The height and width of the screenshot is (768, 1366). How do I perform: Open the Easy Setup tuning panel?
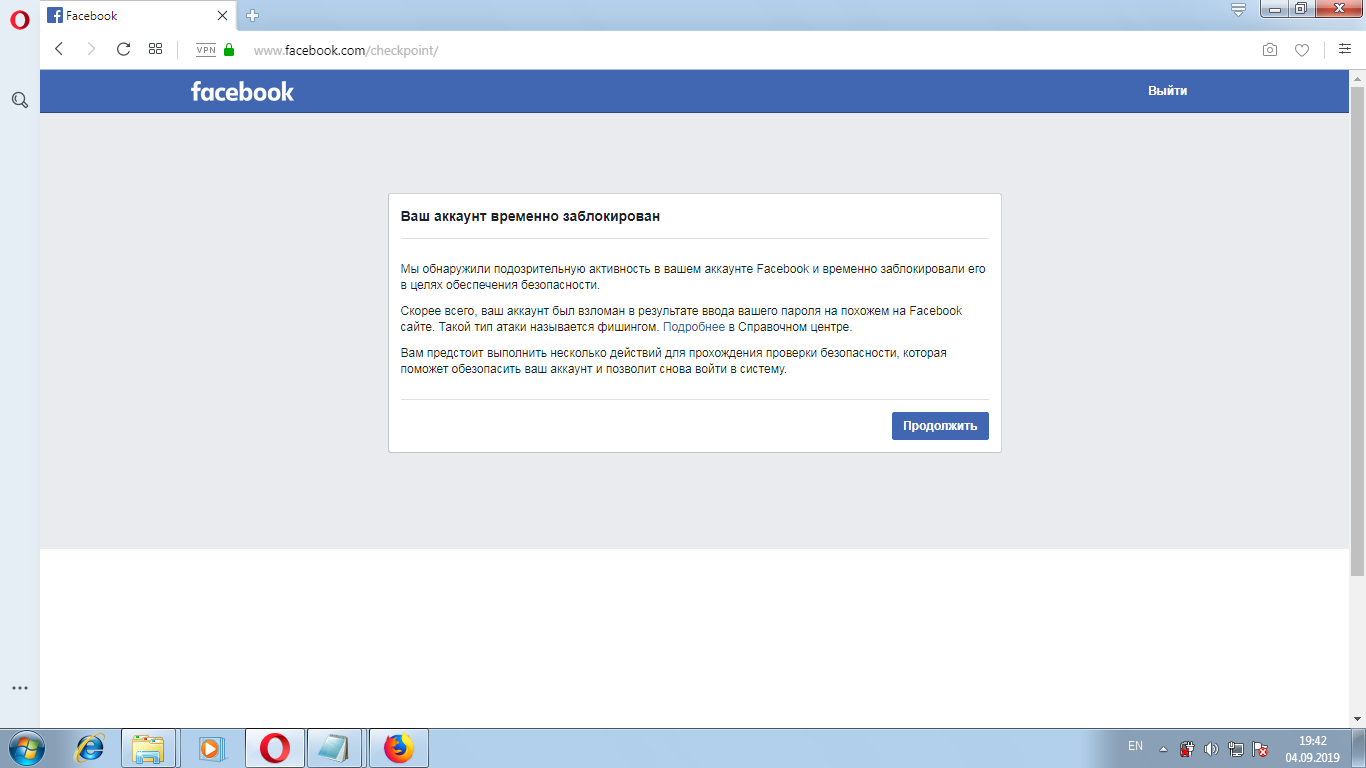tap(1344, 47)
